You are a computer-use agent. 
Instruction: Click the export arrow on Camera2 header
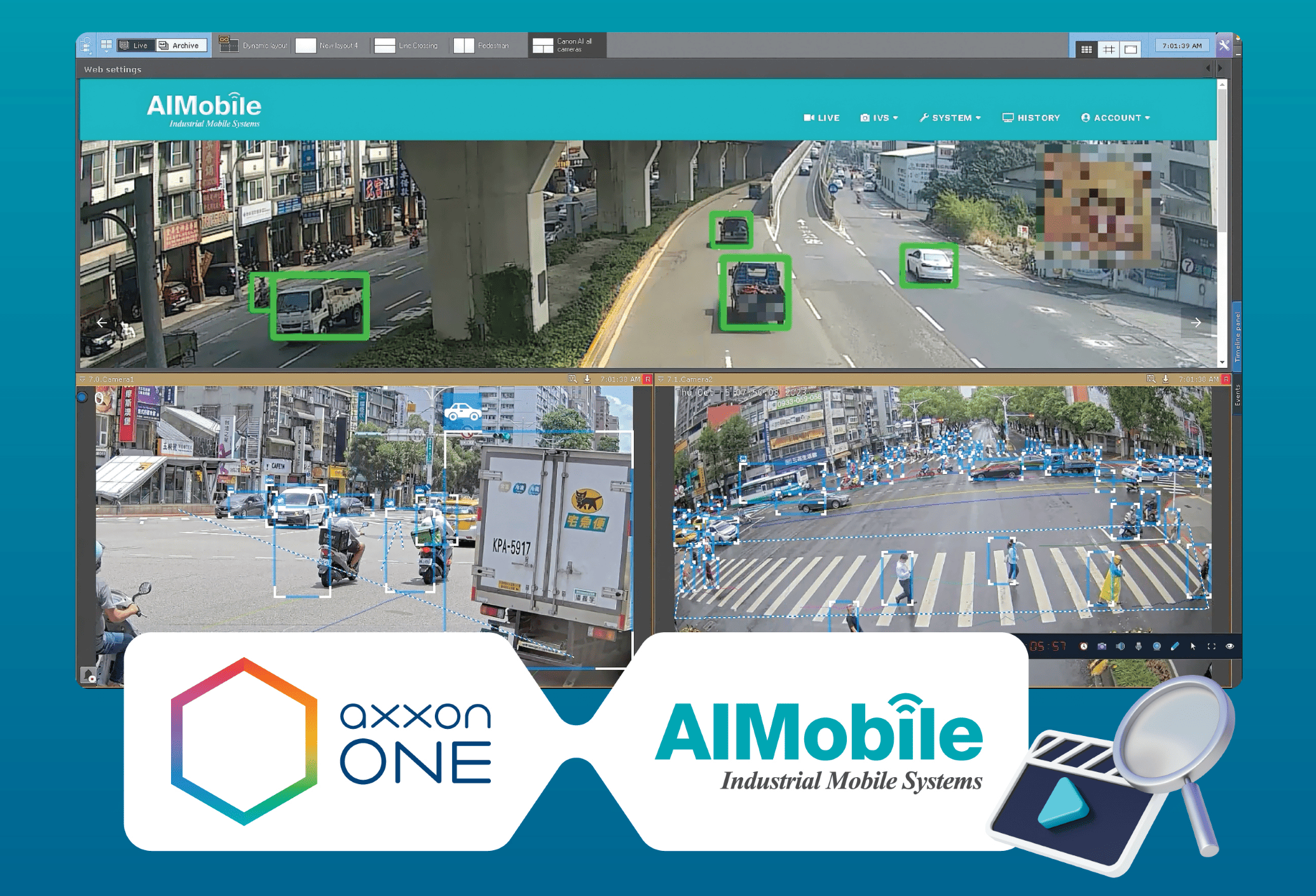(x=1165, y=379)
